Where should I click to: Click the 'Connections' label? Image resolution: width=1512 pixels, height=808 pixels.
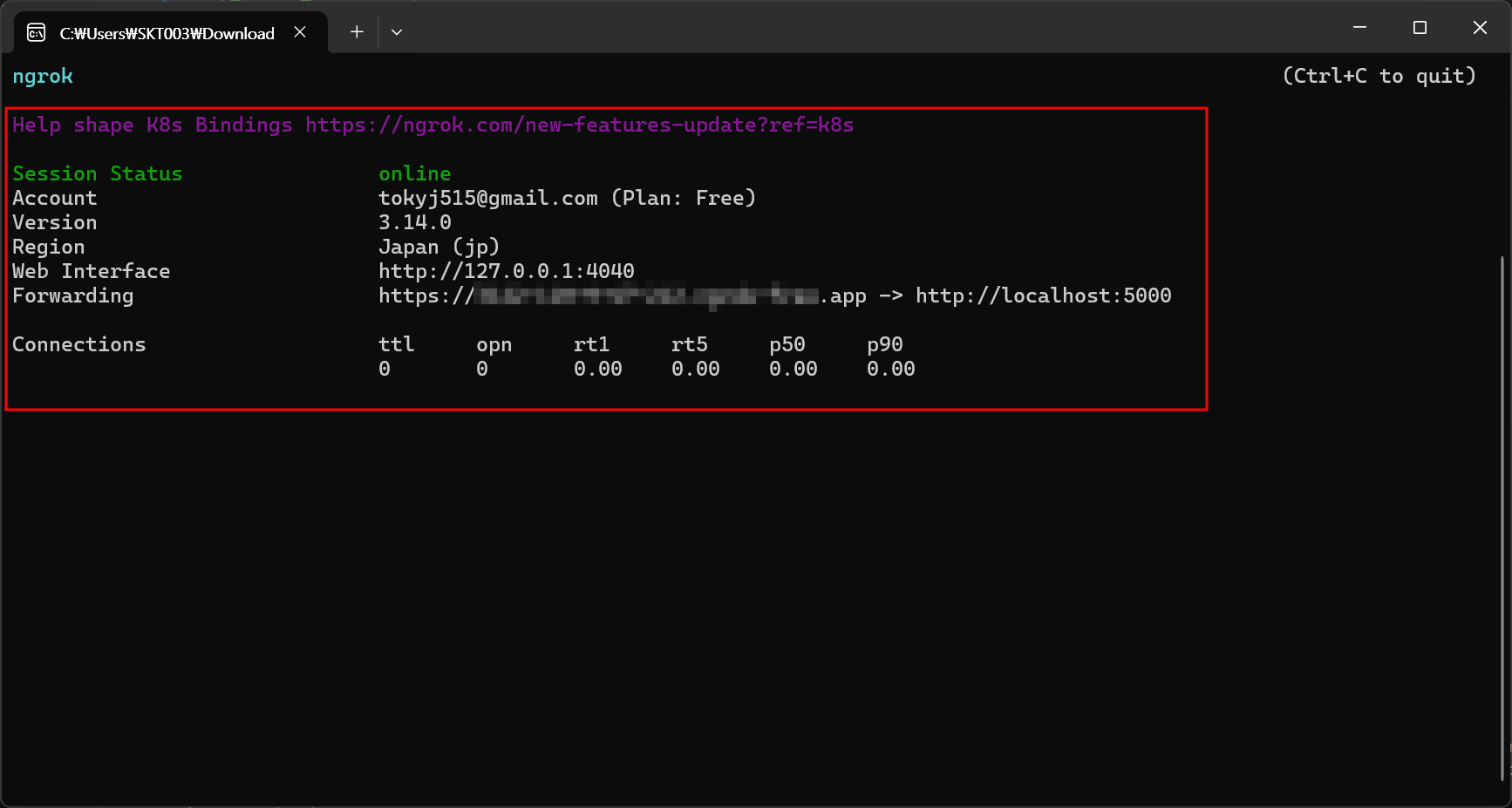[x=79, y=344]
